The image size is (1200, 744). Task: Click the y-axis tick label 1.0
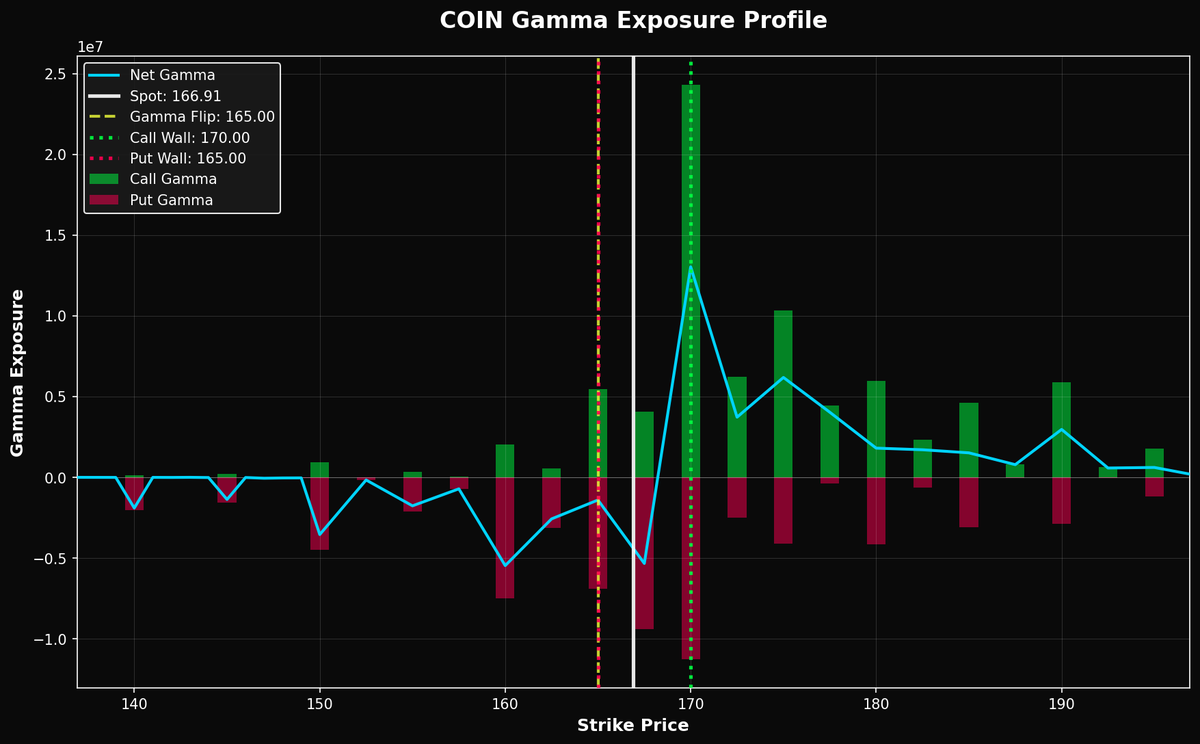[57, 316]
